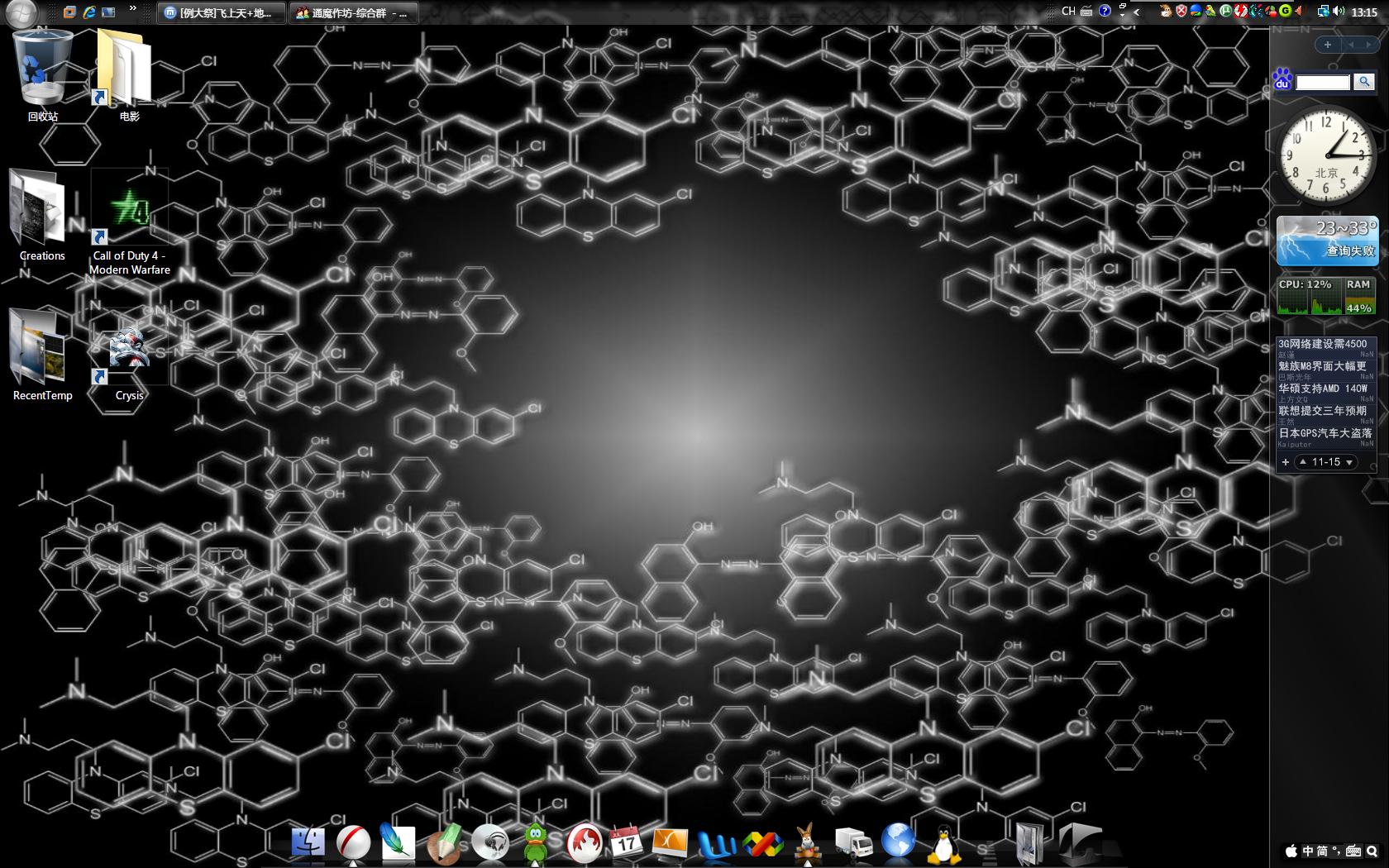Image resolution: width=1389 pixels, height=868 pixels.
Task: Click the punctuation mode toggle in input bar
Action: [1336, 851]
